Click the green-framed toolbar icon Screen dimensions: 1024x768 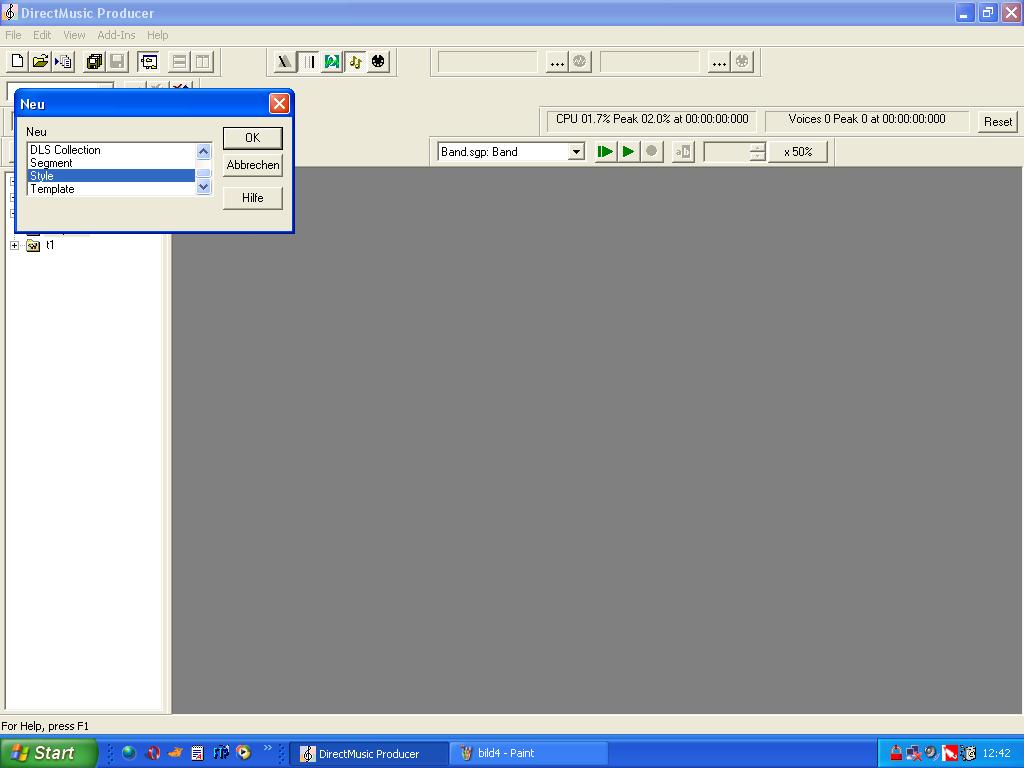(332, 61)
